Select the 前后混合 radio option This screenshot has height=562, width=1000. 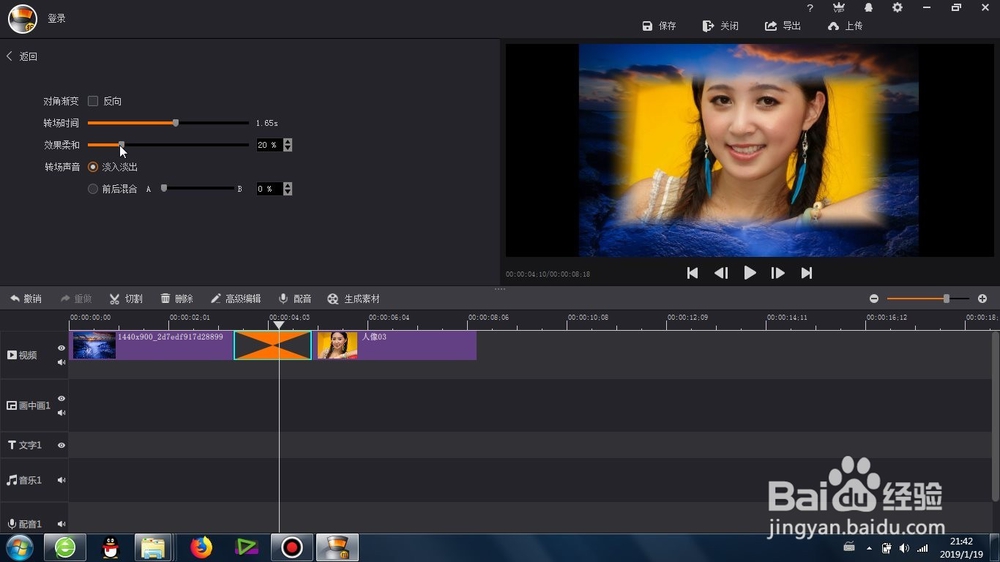coord(93,189)
